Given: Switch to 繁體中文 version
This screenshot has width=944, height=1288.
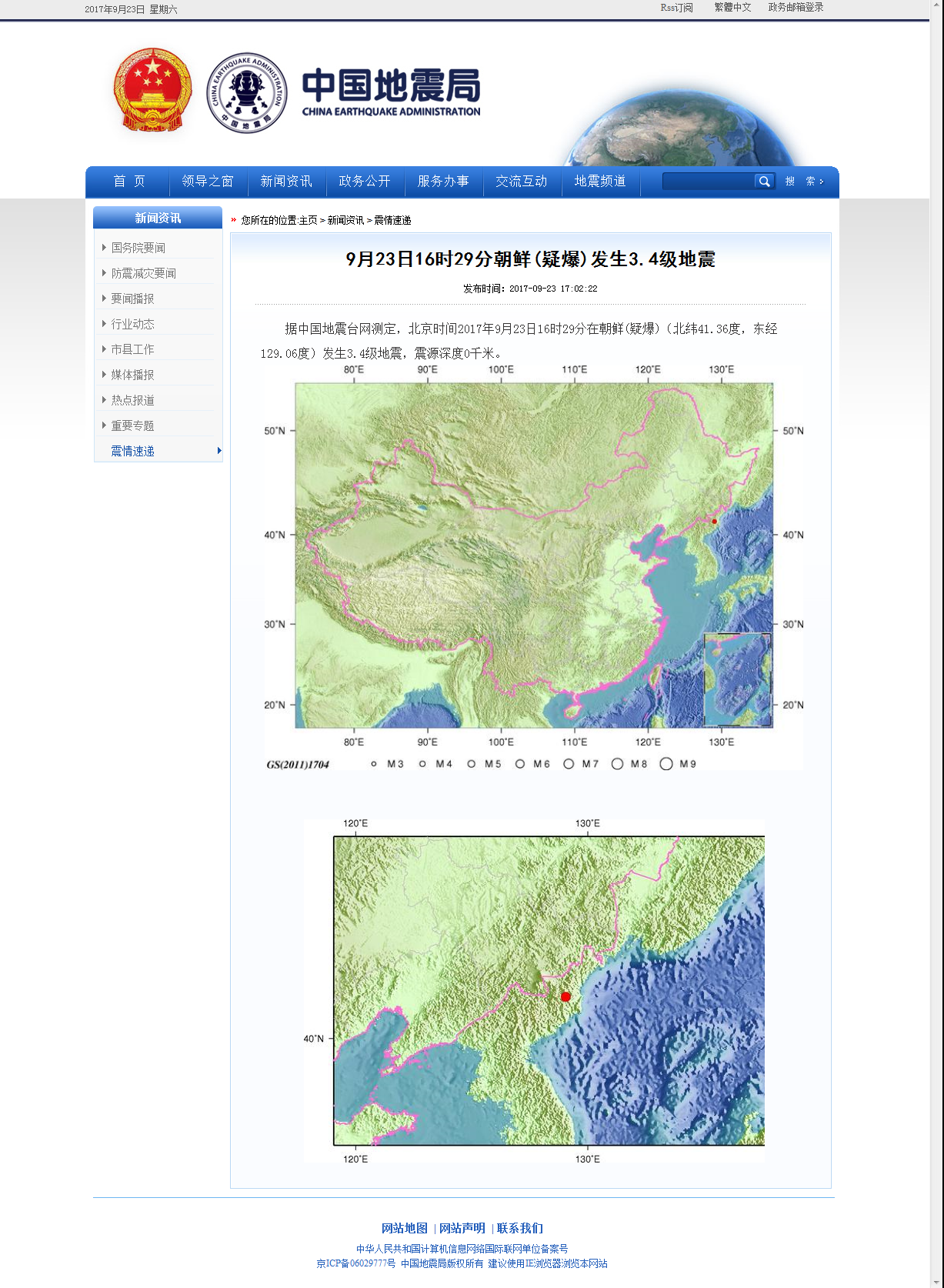Looking at the screenshot, I should (x=732, y=8).
